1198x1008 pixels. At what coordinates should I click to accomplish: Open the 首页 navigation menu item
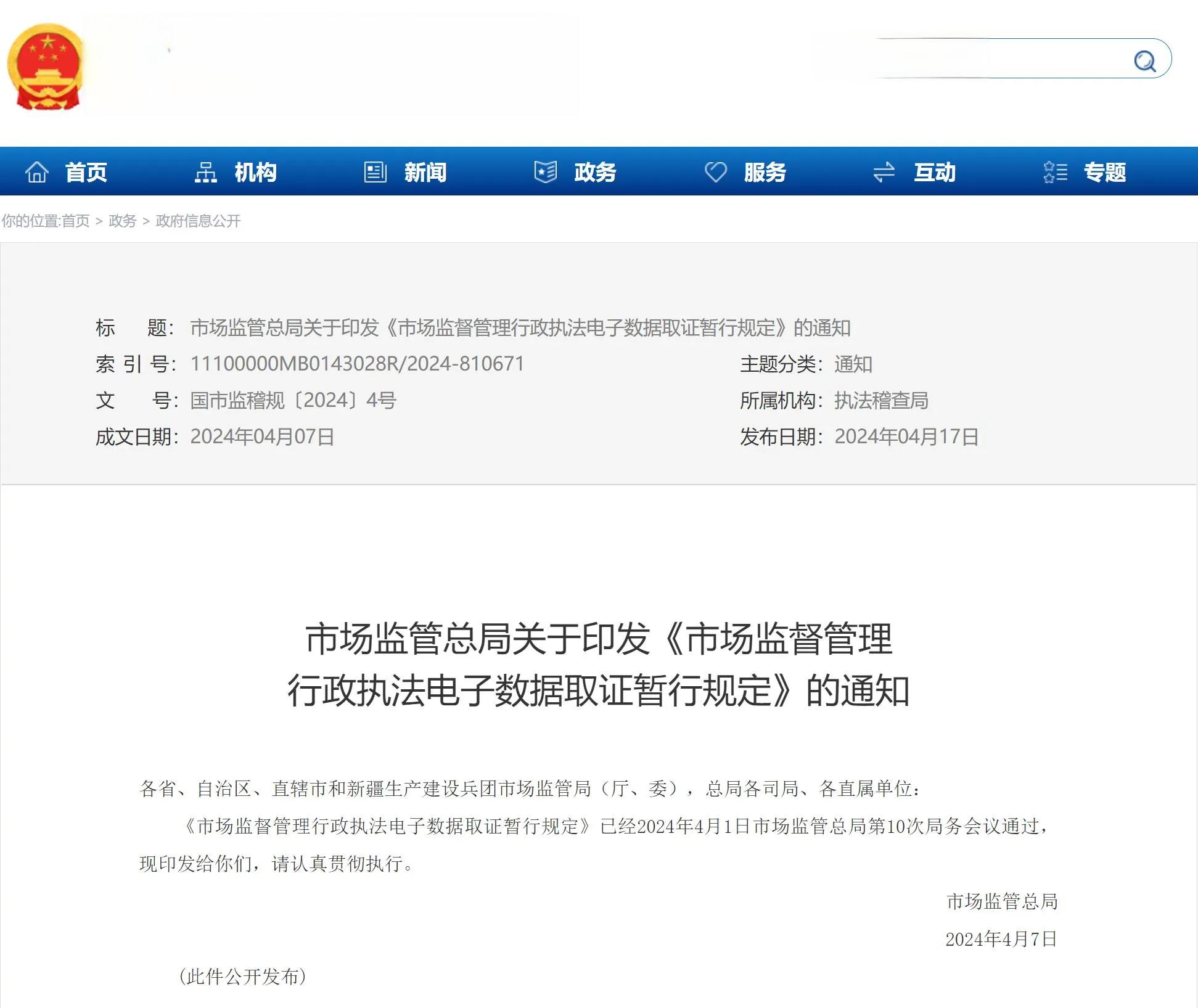coord(86,172)
